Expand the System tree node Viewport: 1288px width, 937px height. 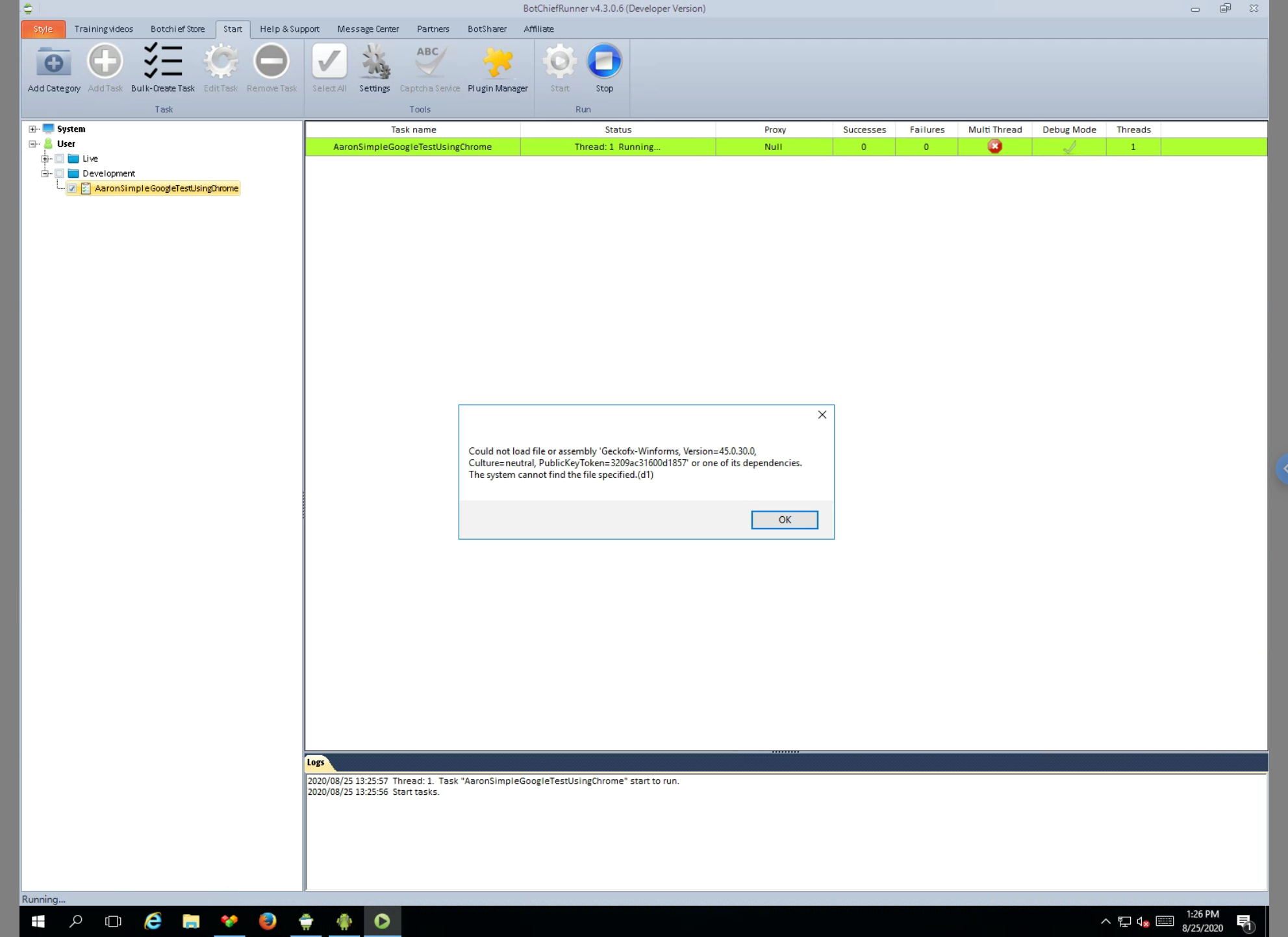(x=32, y=129)
